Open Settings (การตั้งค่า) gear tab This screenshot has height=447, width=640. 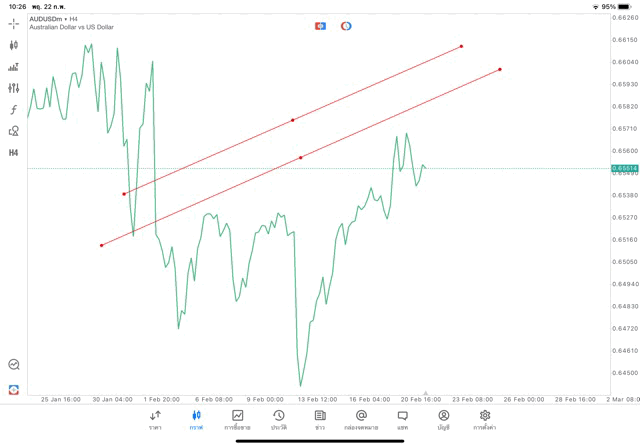click(x=485, y=420)
